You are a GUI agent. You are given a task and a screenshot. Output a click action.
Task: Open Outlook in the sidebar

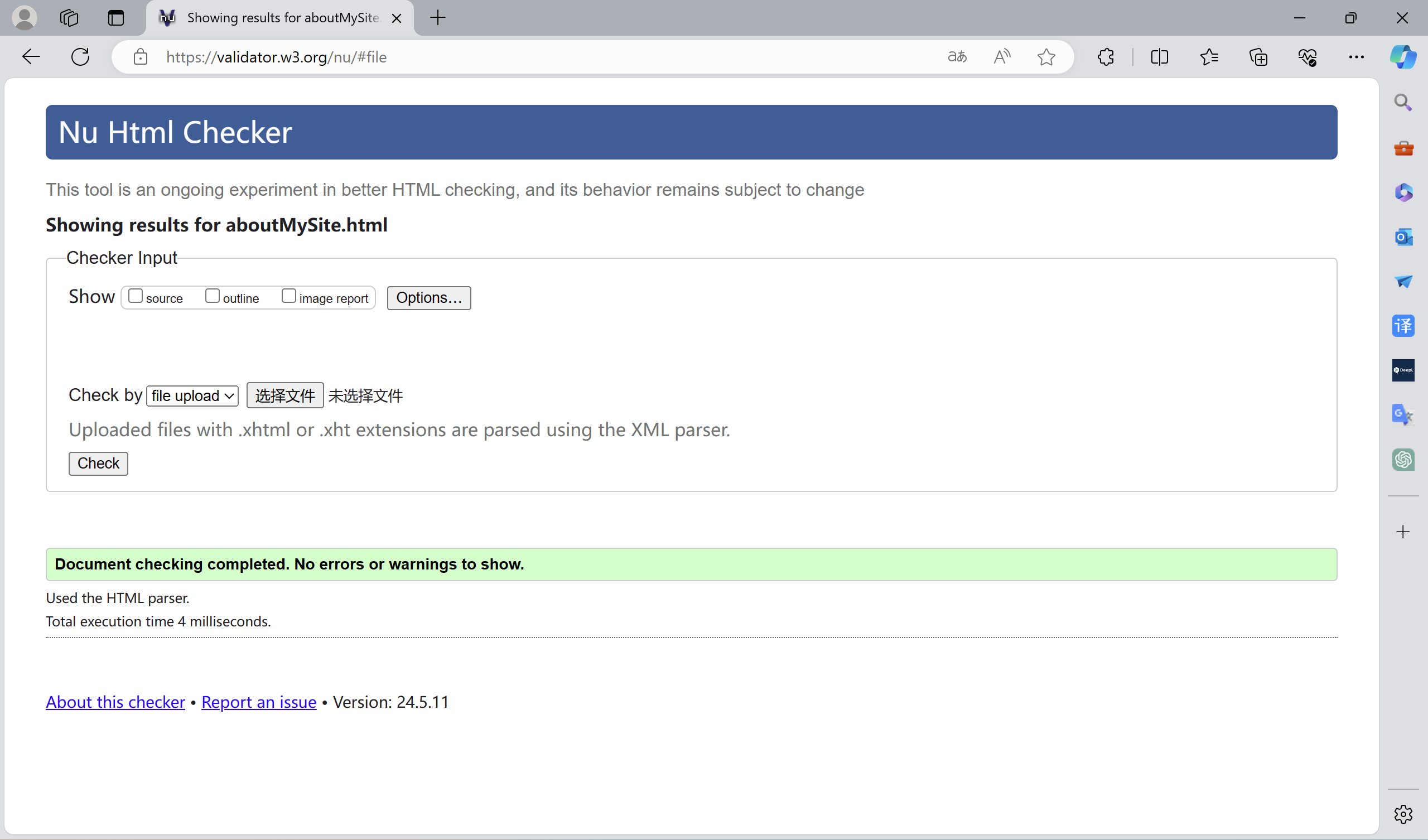click(1403, 236)
